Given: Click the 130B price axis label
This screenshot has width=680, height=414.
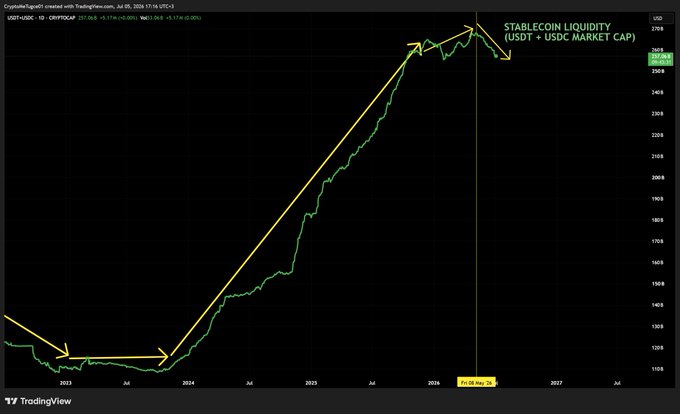Looking at the screenshot, I should (x=657, y=326).
